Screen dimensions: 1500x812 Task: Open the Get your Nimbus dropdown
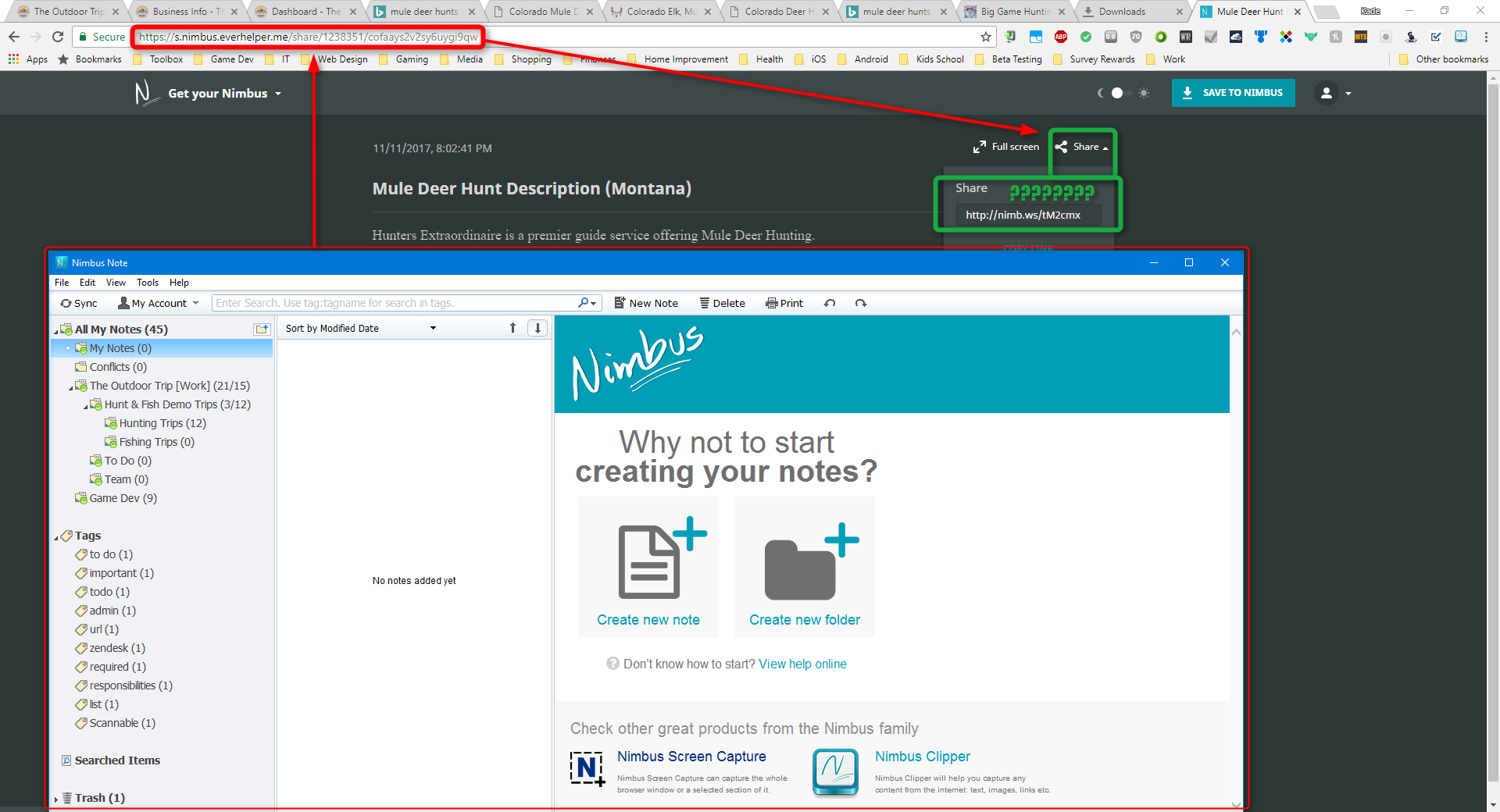coord(224,94)
